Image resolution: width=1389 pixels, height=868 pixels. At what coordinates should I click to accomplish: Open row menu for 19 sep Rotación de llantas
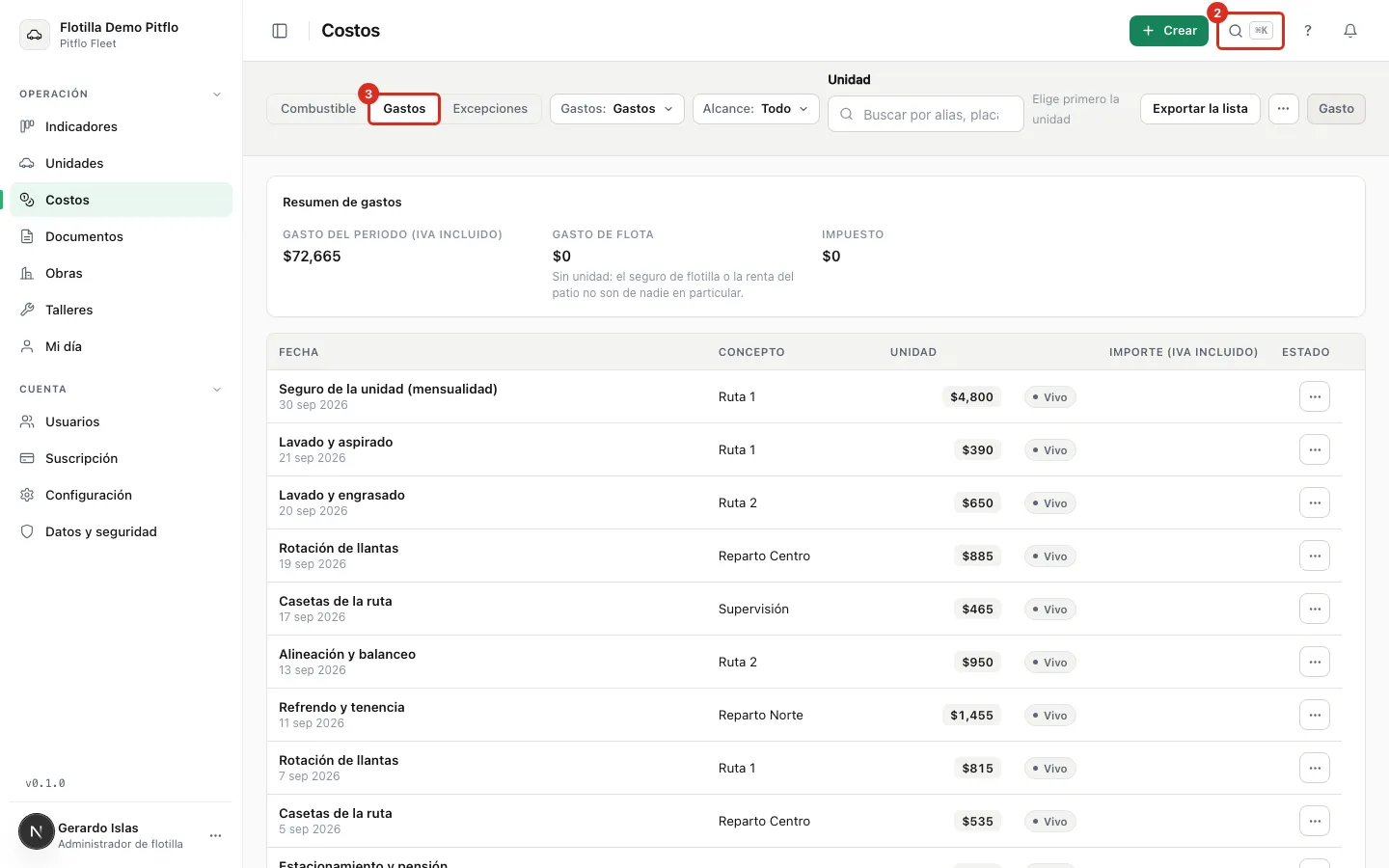[x=1315, y=556]
